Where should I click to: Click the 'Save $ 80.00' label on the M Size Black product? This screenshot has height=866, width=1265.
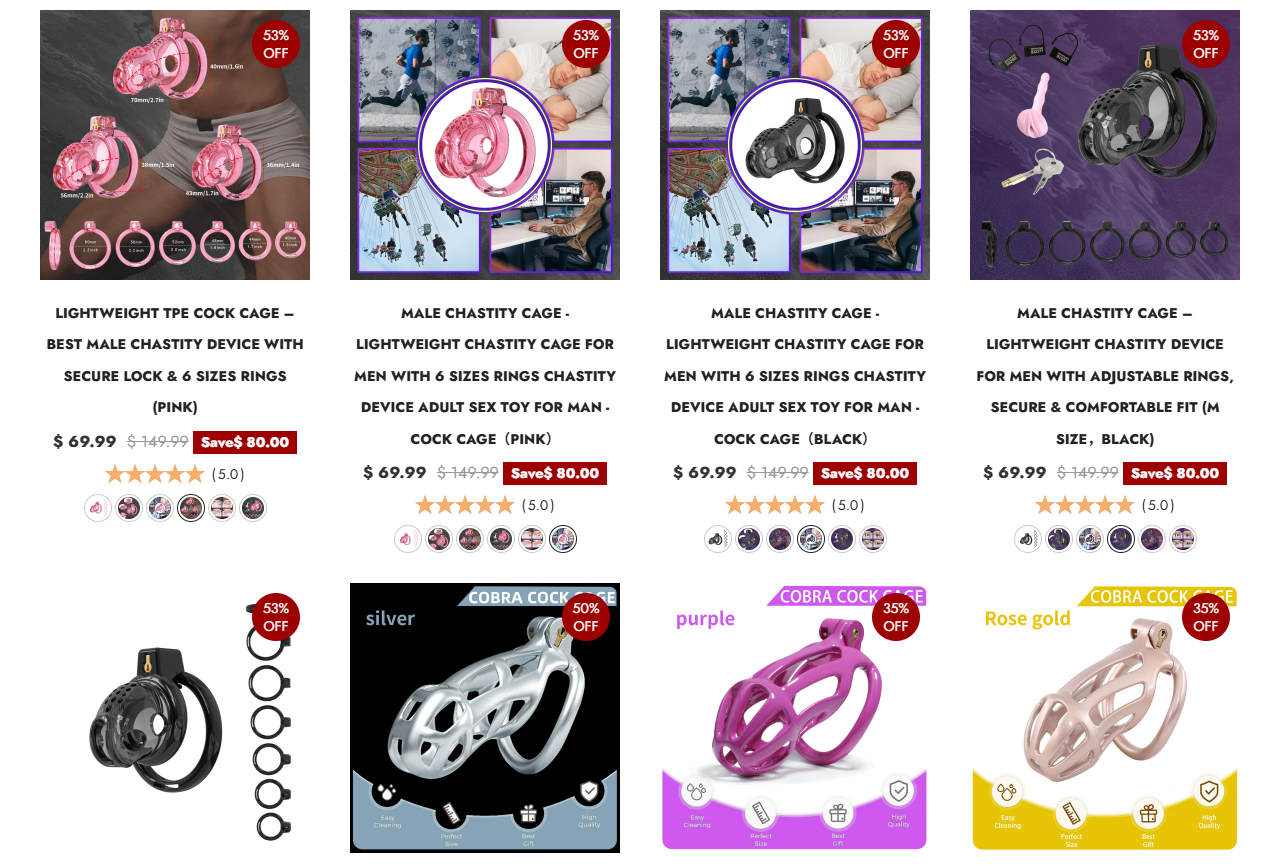[1175, 473]
